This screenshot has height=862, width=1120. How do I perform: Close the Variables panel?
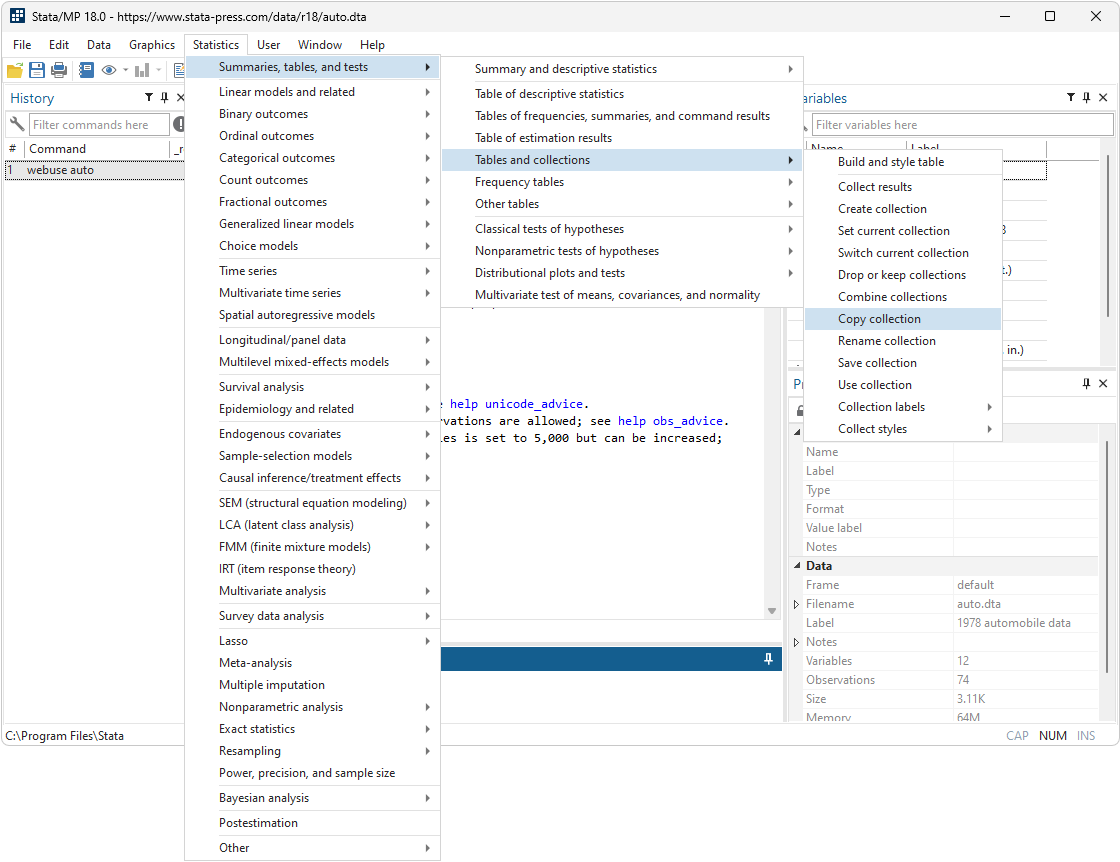tap(1103, 98)
